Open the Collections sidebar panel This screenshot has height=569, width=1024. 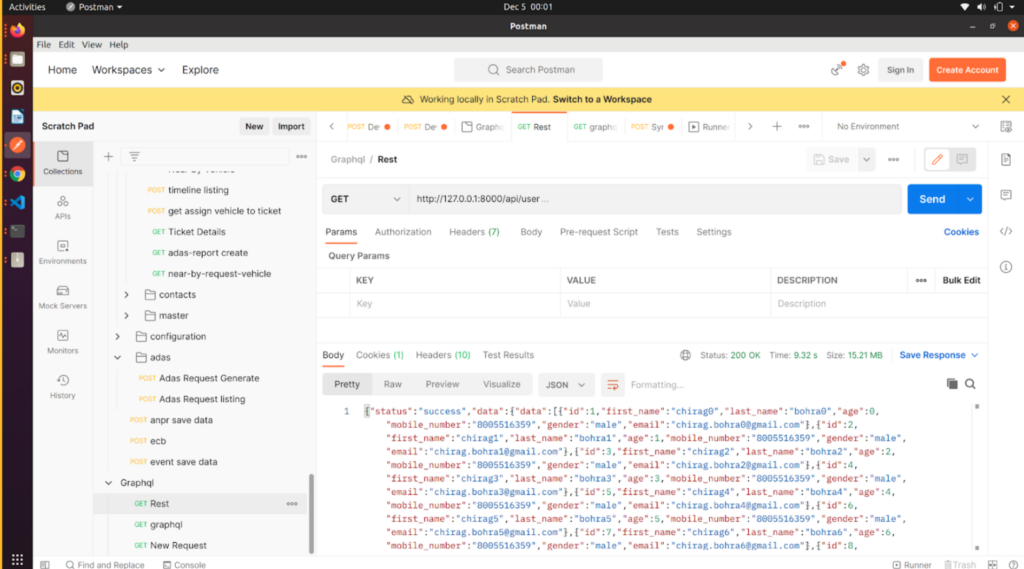coord(63,163)
